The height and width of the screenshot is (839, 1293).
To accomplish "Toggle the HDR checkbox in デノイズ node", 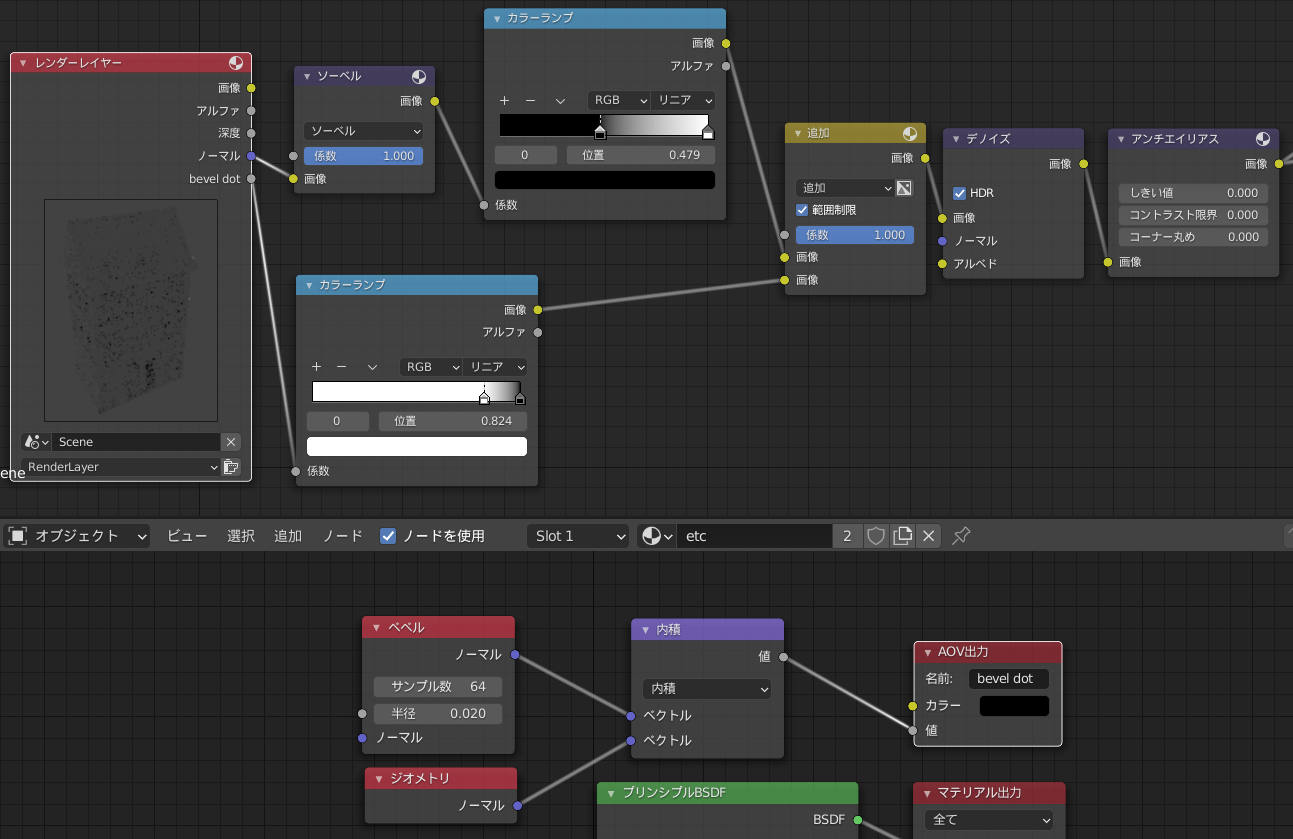I will pos(959,193).
